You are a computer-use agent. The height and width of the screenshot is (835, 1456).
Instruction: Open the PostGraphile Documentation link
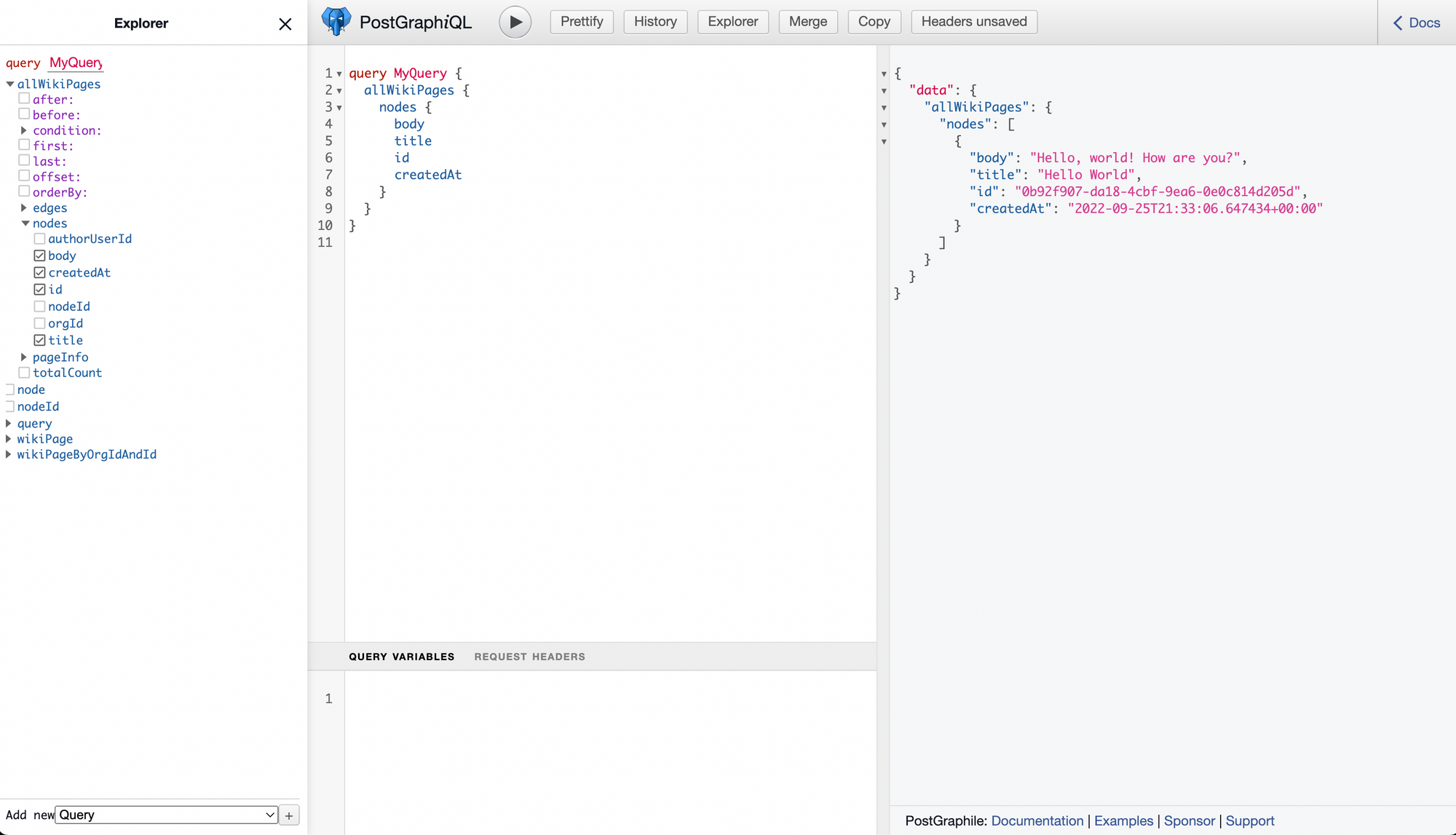(1037, 821)
